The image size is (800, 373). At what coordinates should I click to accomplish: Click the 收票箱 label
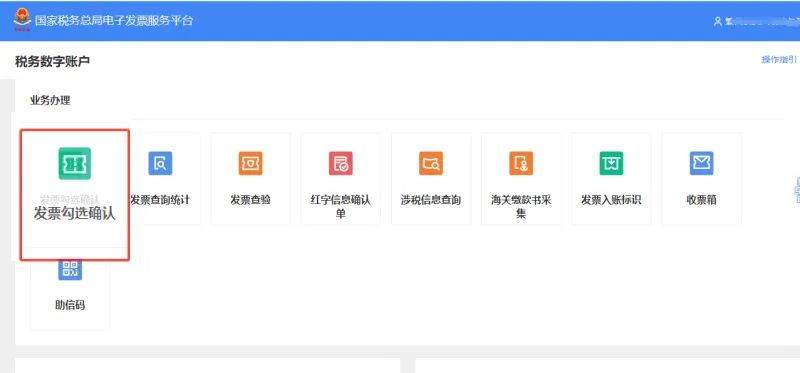click(702, 200)
